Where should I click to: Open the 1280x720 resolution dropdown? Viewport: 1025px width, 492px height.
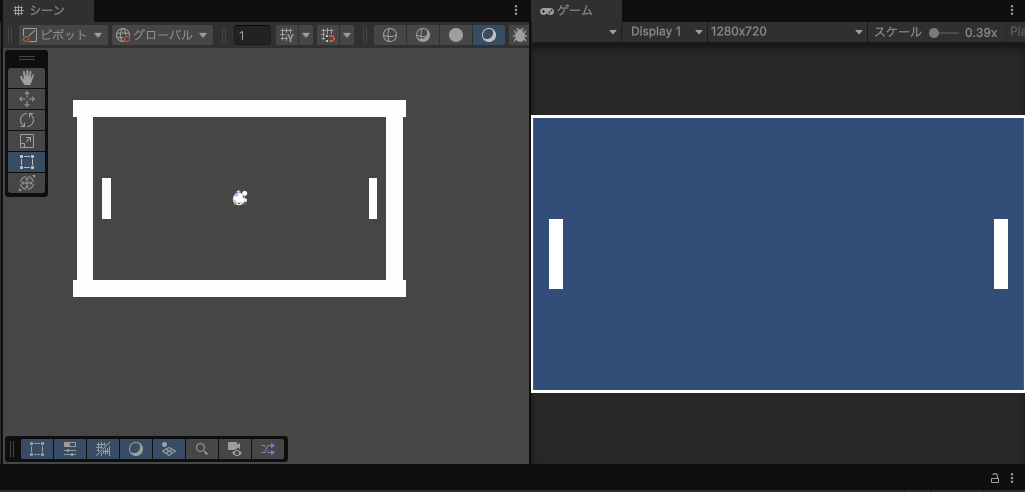[x=787, y=32]
